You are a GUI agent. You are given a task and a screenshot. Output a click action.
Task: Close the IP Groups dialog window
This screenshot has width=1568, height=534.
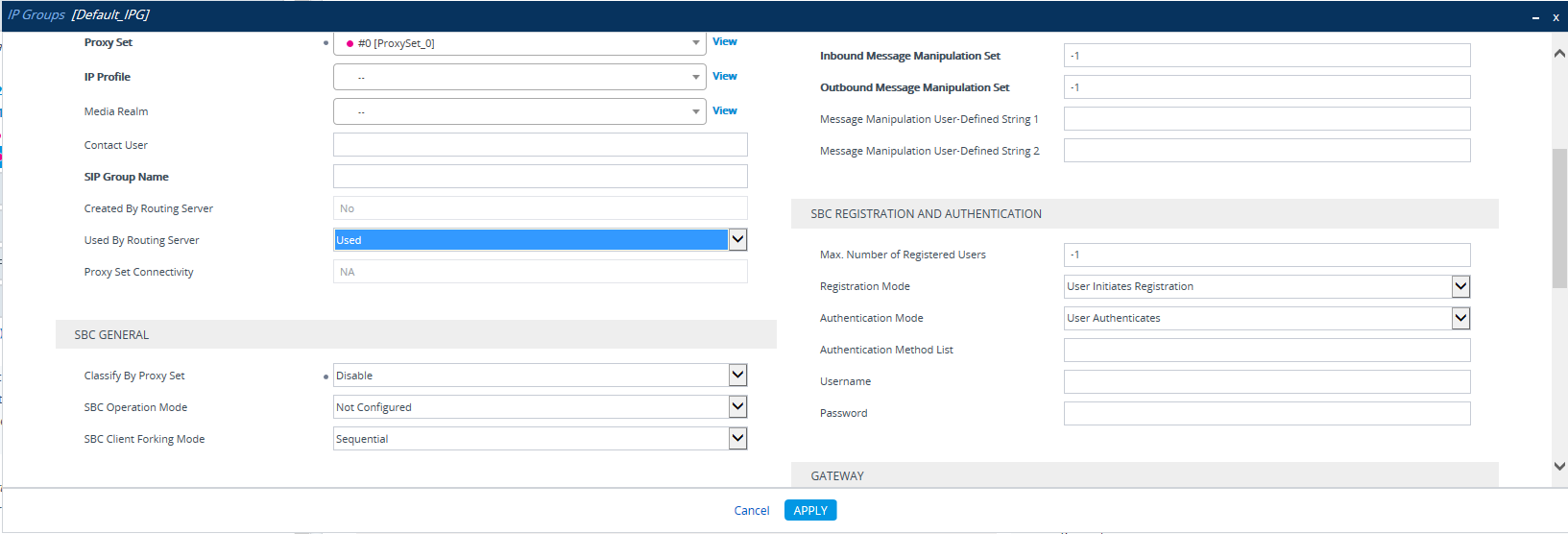pos(1556,17)
